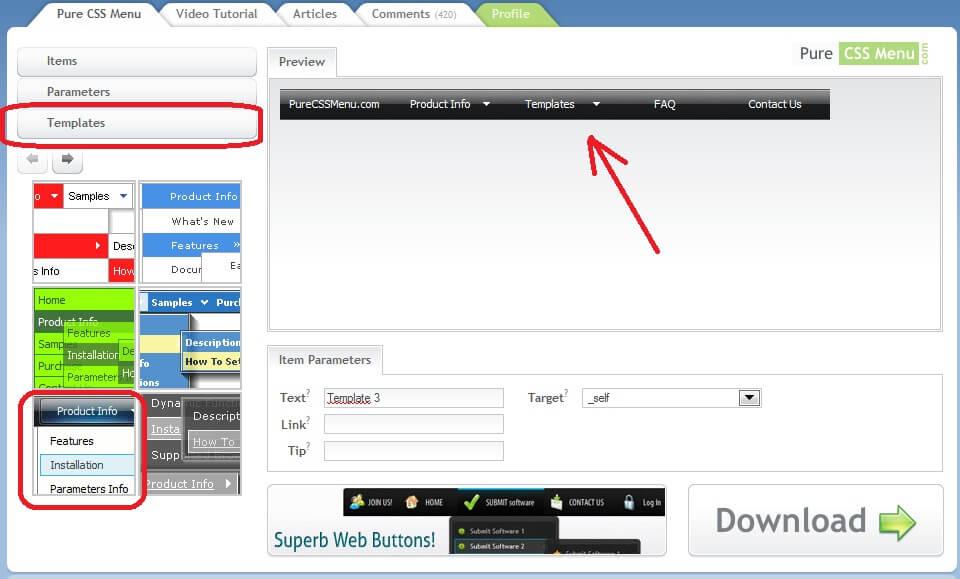Click the help mark next to Tip
Viewport: 960px width, 579px height.
tap(308, 445)
